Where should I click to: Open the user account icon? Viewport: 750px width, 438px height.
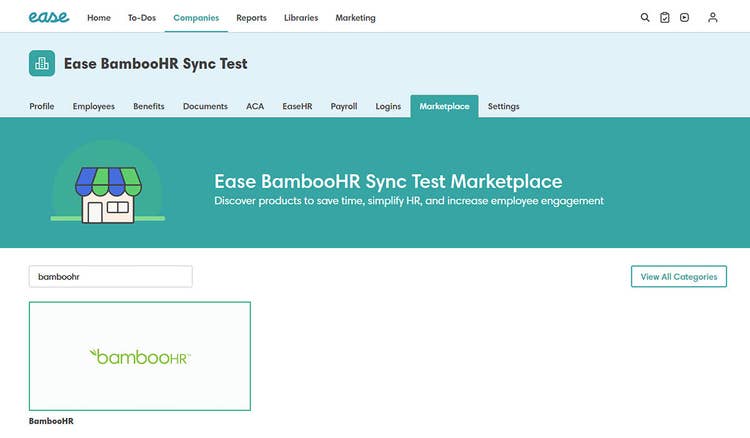click(713, 18)
